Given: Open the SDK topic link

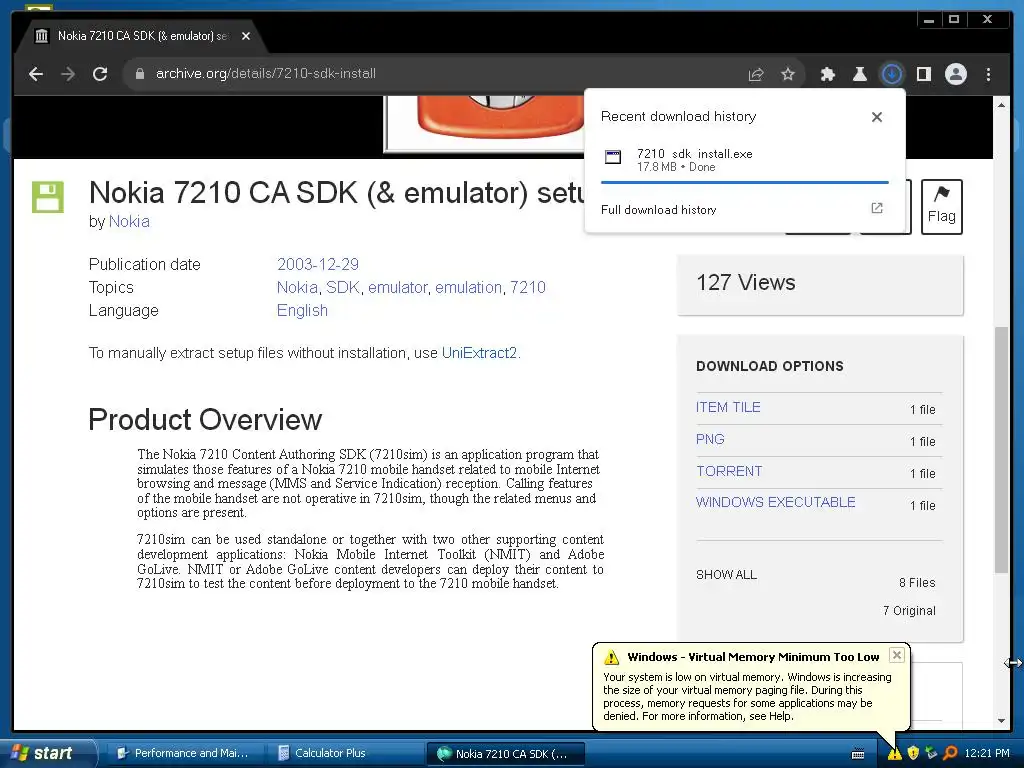Looking at the screenshot, I should pyautogui.click(x=343, y=287).
